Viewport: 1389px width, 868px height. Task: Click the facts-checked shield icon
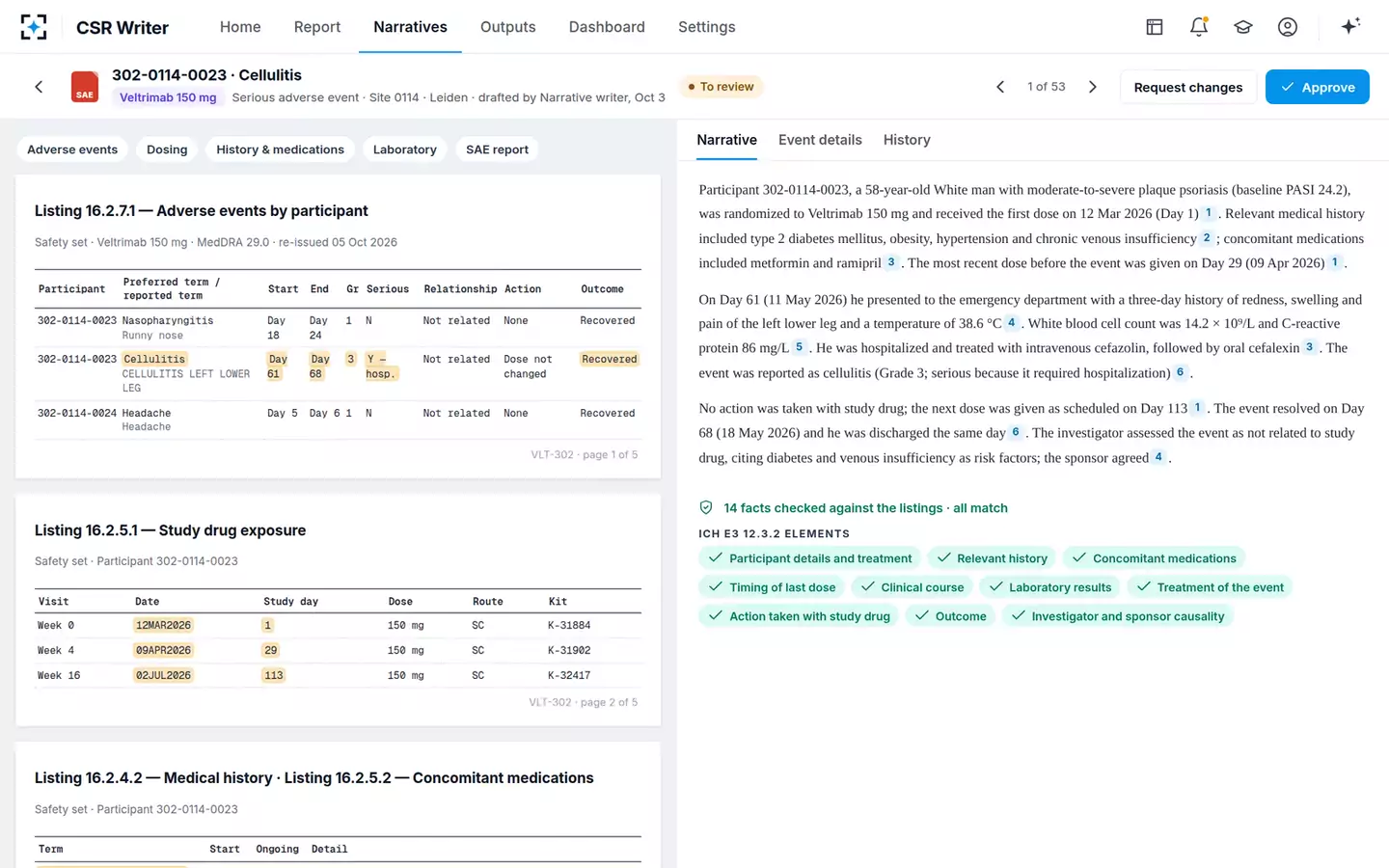click(706, 507)
